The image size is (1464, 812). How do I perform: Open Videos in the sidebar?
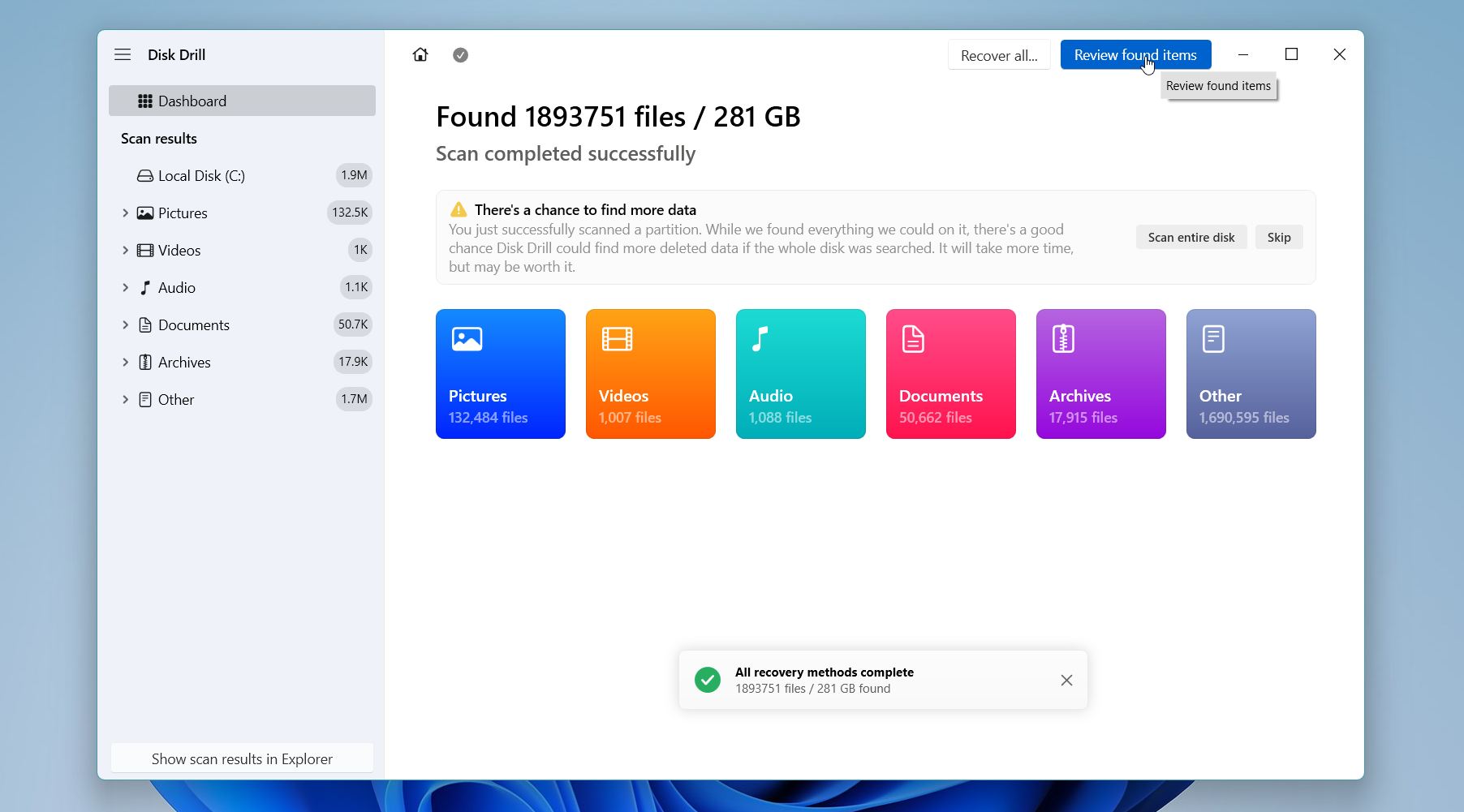tap(242, 251)
